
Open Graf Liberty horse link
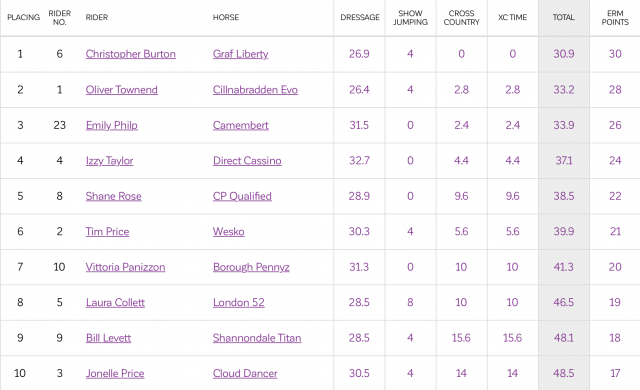click(x=240, y=54)
